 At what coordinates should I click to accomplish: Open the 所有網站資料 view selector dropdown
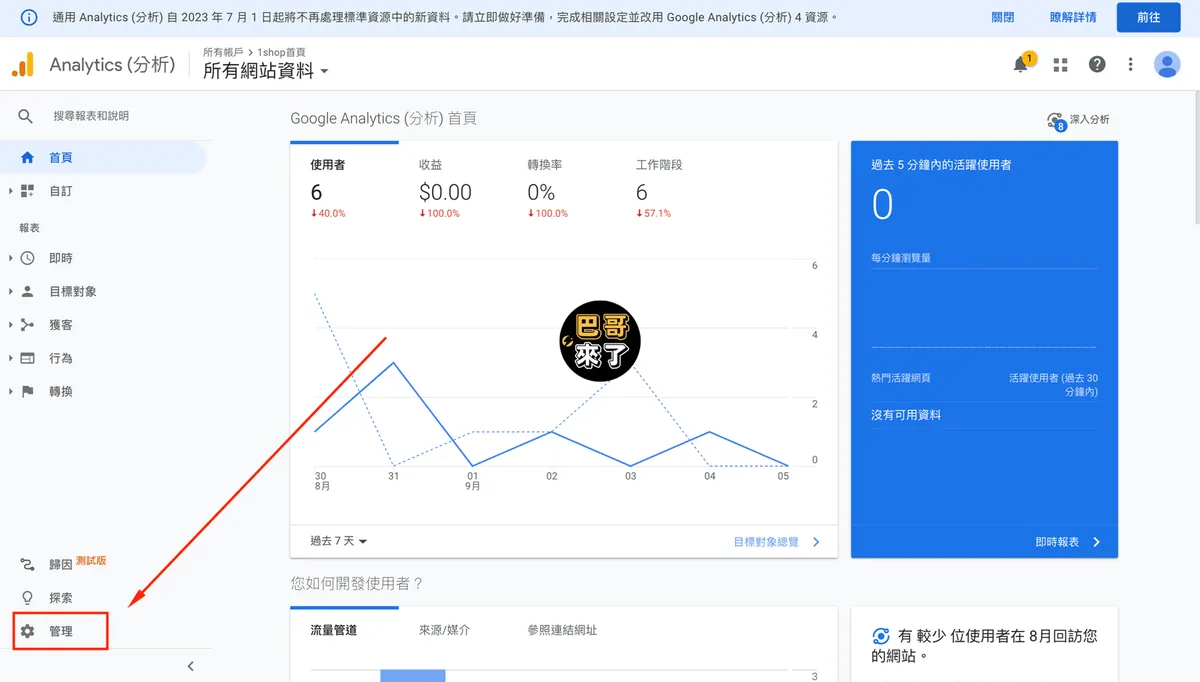(266, 71)
